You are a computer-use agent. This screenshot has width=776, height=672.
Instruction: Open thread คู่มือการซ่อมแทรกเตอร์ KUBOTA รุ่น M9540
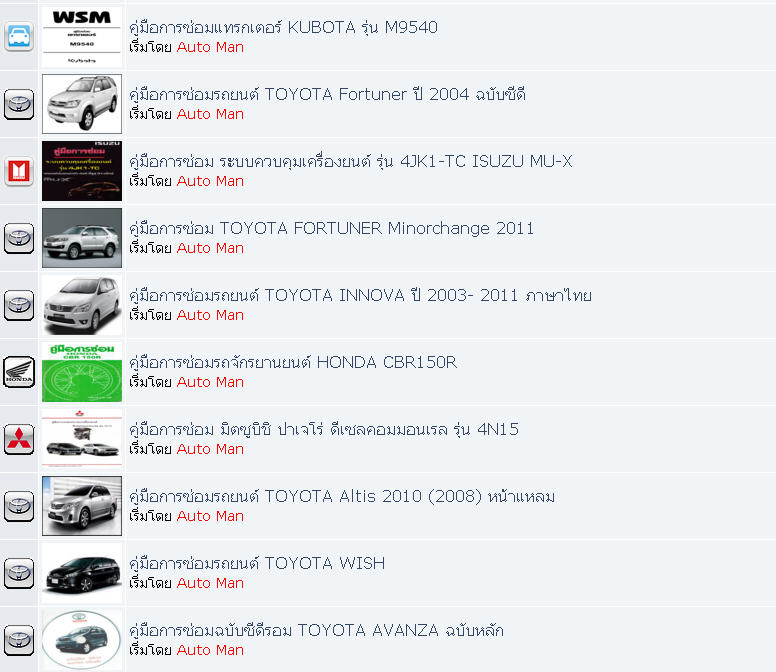click(283, 27)
